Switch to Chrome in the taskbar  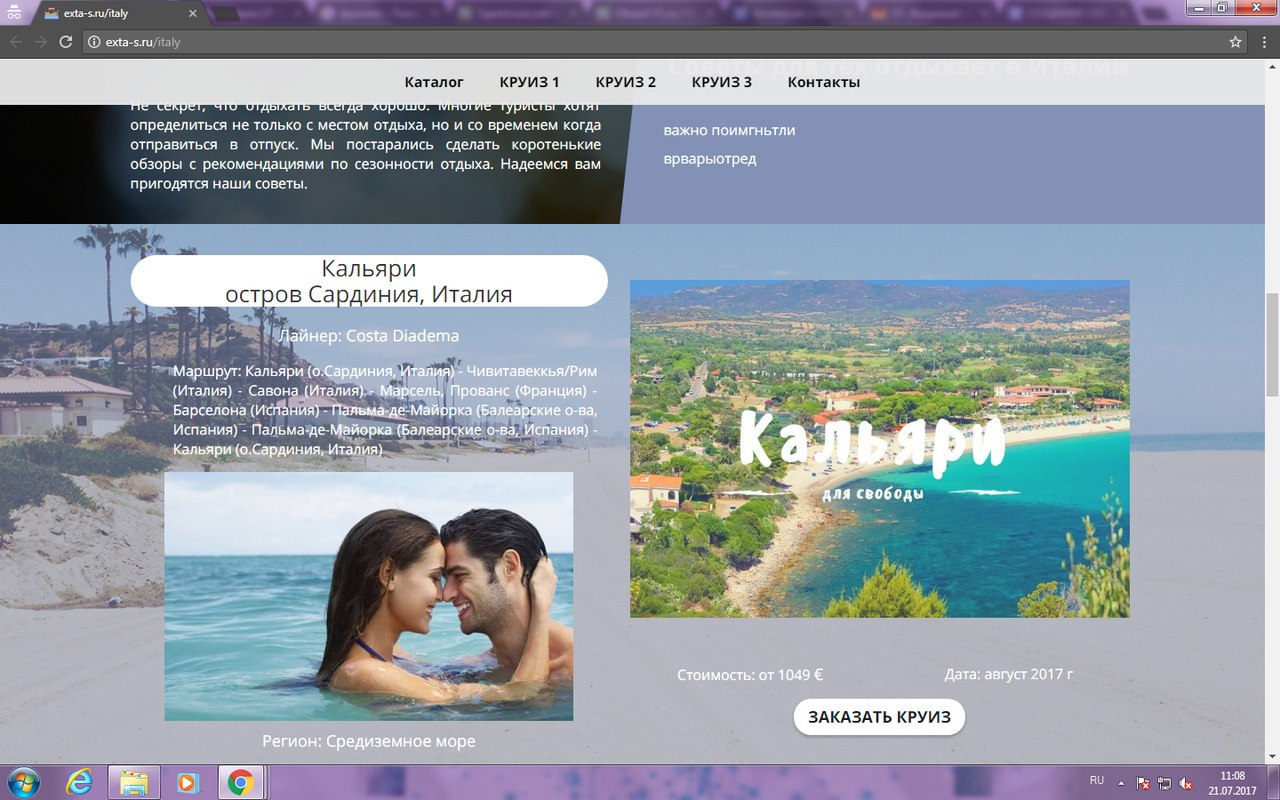point(240,782)
